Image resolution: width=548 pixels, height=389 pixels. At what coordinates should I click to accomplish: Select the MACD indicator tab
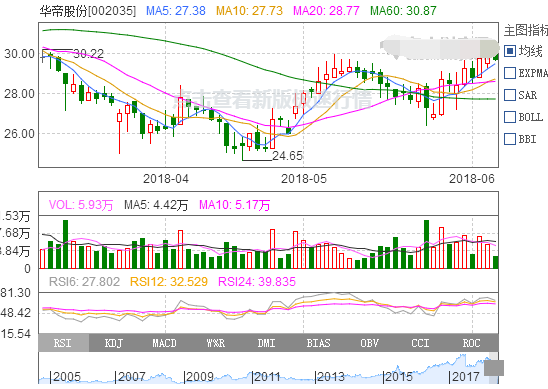tap(165, 343)
